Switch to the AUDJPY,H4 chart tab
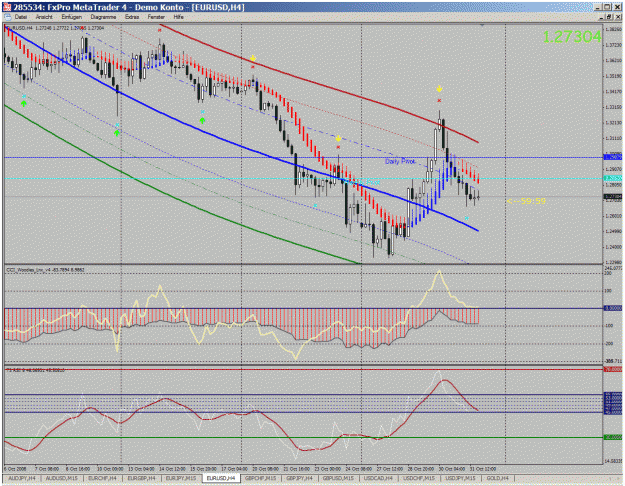The image size is (625, 486). (22, 478)
